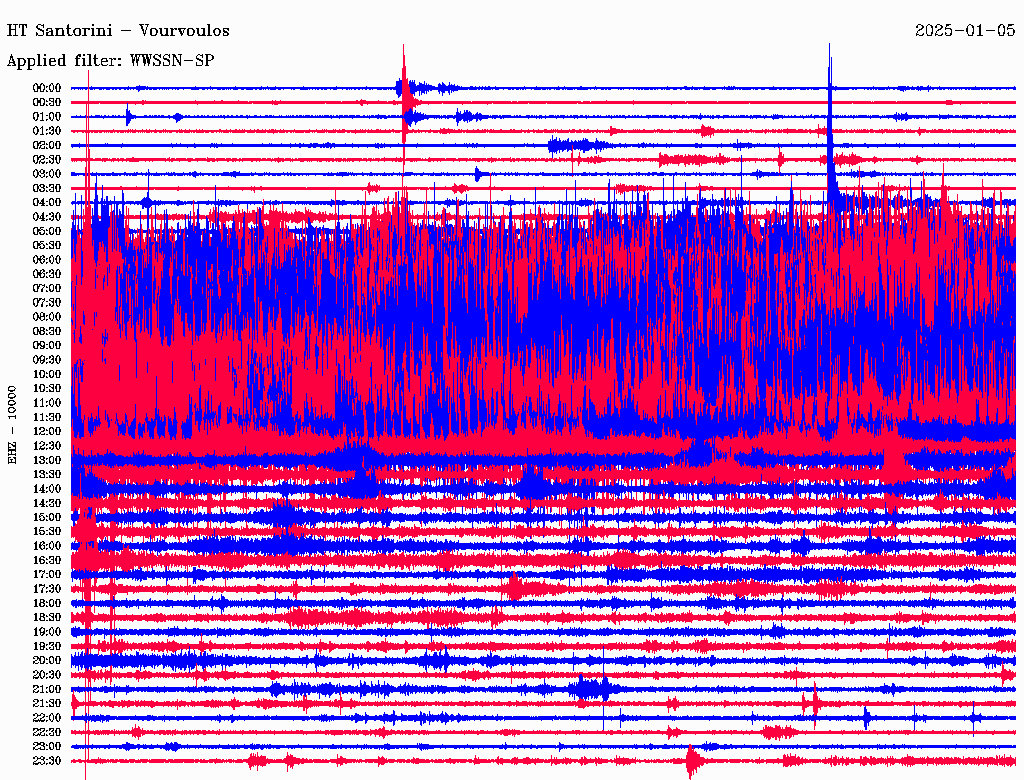Select the 12:00 time label

point(47,432)
